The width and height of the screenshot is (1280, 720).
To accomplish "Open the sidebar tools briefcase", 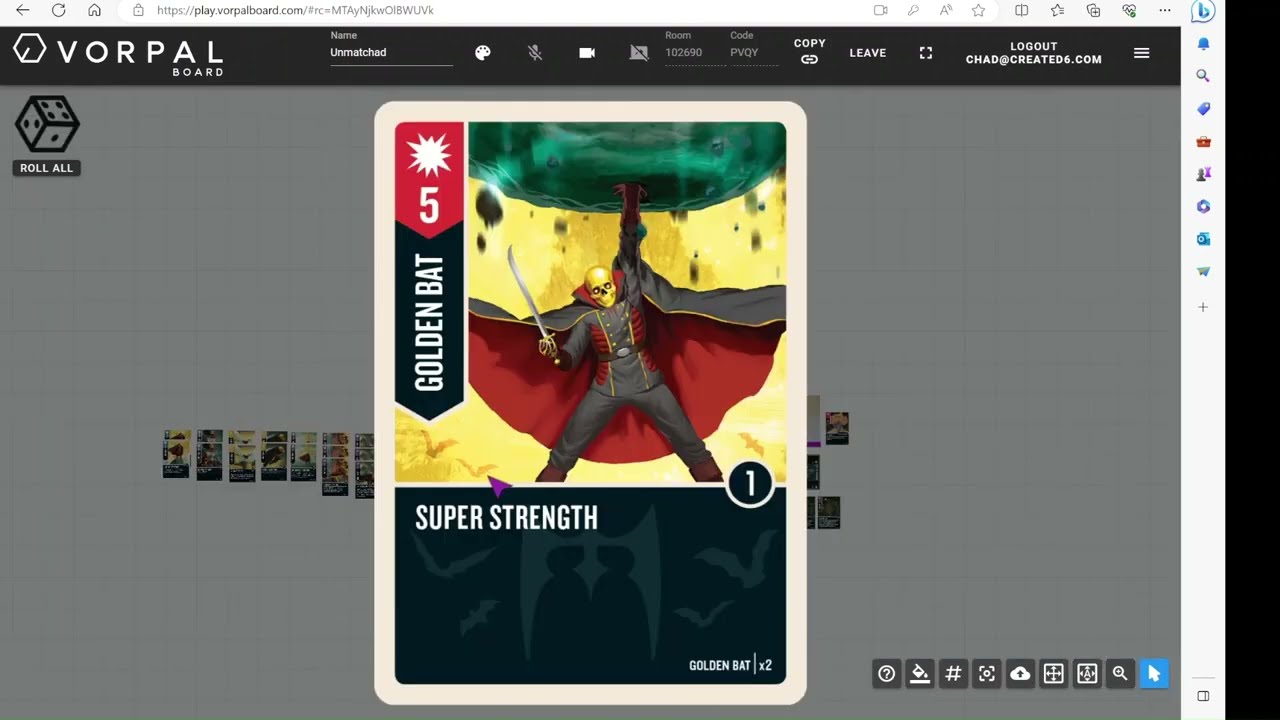I will [x=1203, y=142].
